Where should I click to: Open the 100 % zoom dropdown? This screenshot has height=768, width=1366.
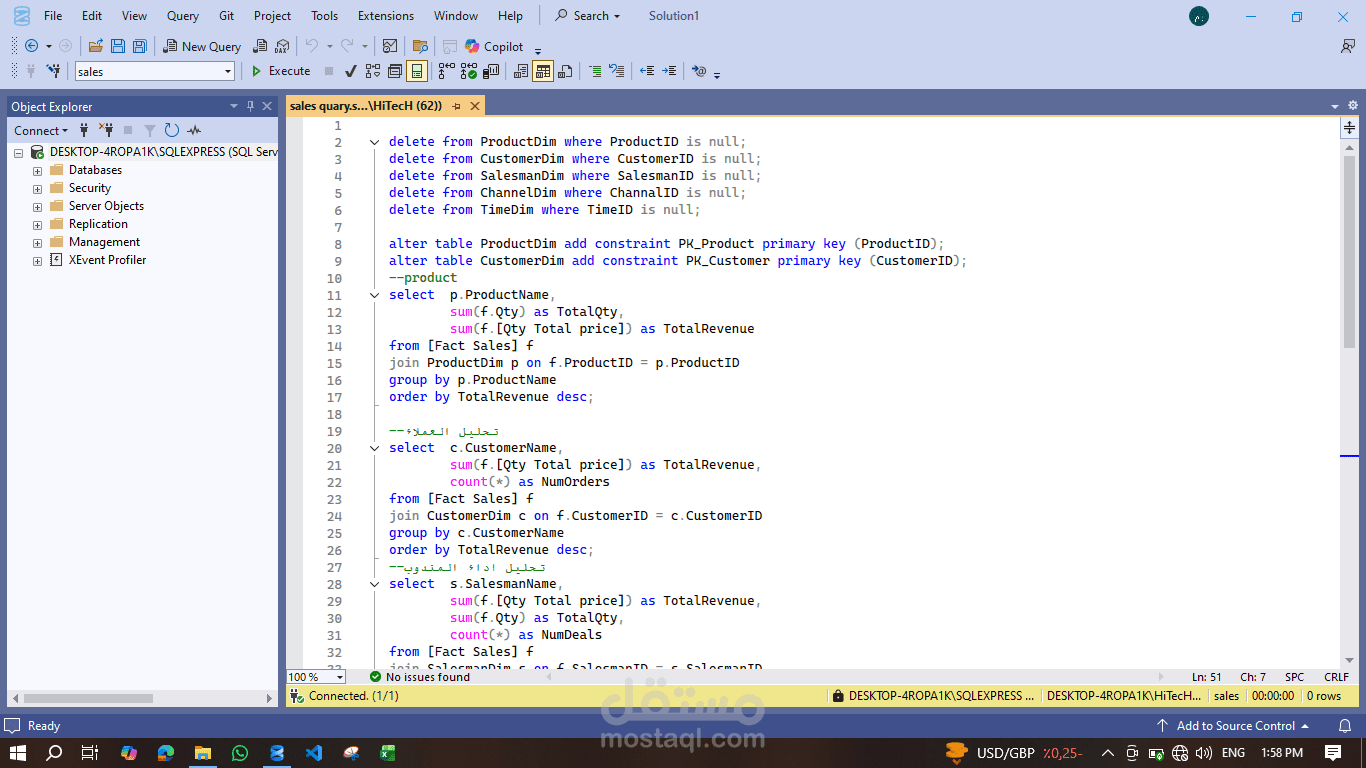pos(340,677)
